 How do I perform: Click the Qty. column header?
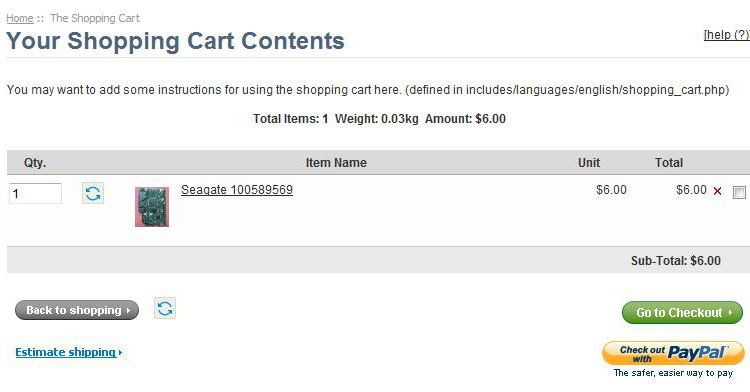point(35,163)
